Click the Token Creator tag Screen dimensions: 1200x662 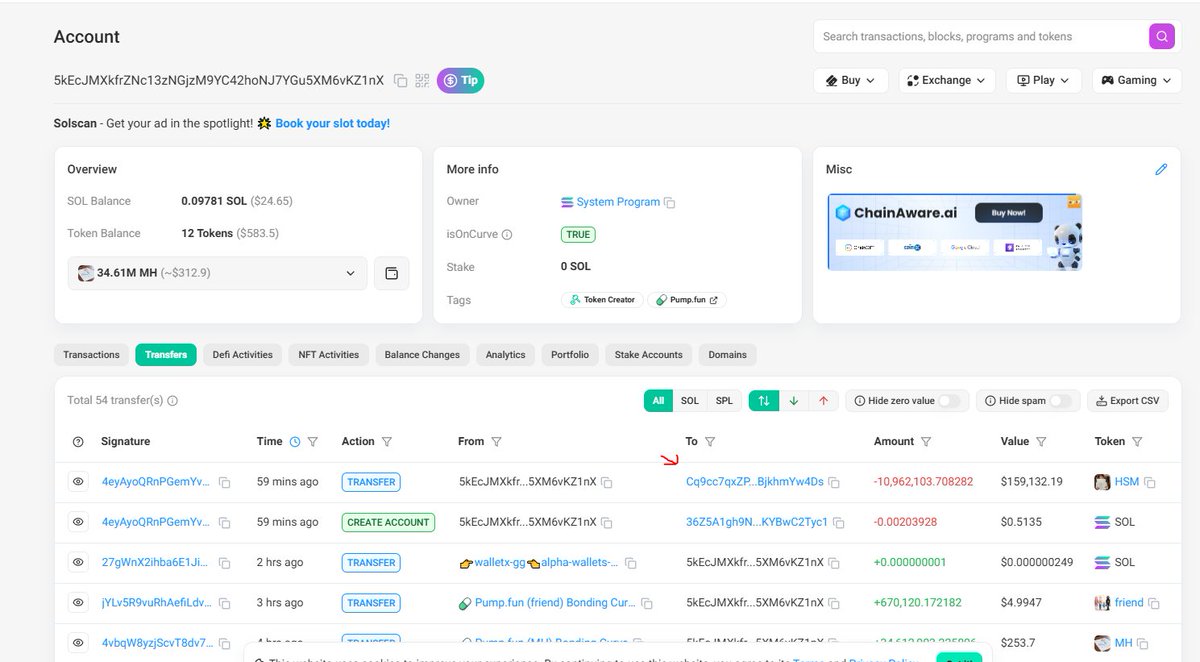[602, 300]
